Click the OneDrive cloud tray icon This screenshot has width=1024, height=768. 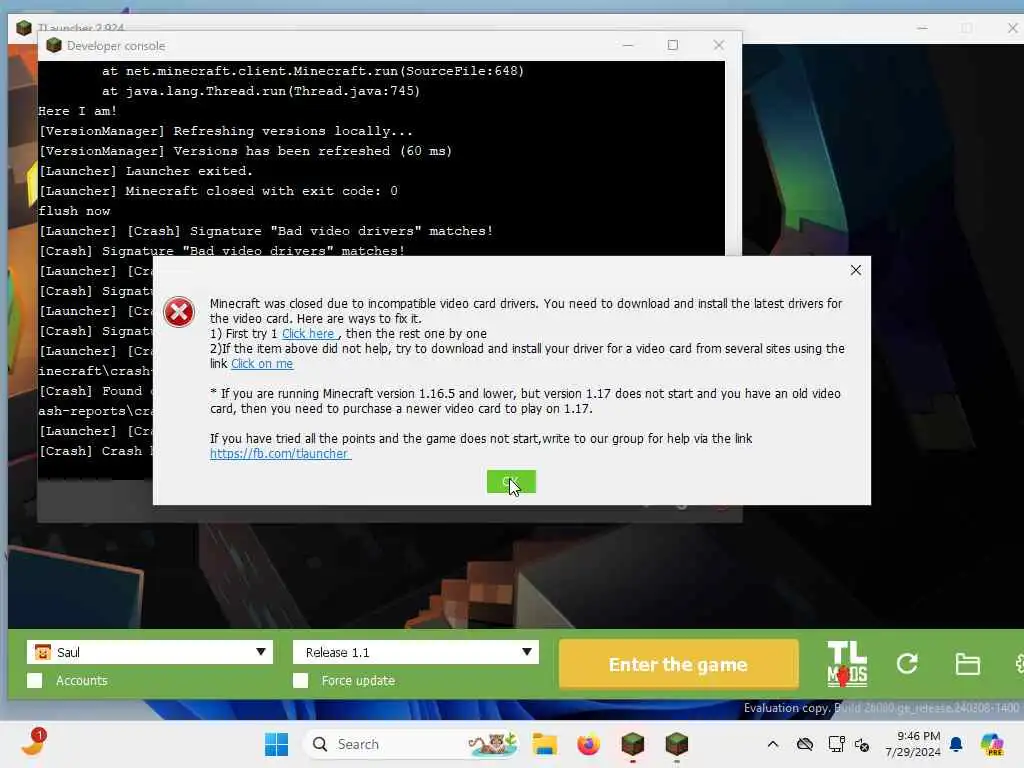(x=805, y=744)
